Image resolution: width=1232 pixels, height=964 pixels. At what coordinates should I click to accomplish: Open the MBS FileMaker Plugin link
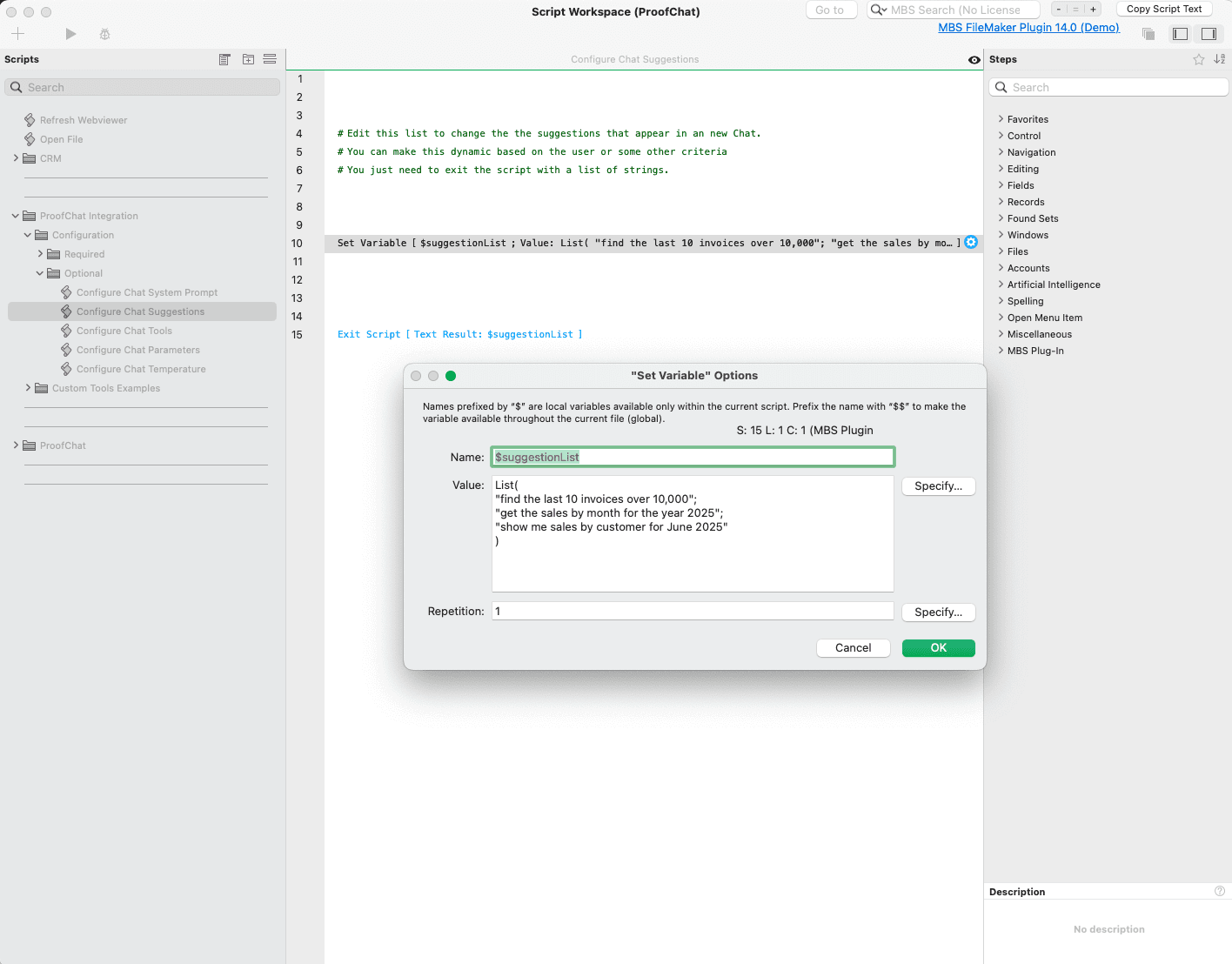pos(1028,27)
